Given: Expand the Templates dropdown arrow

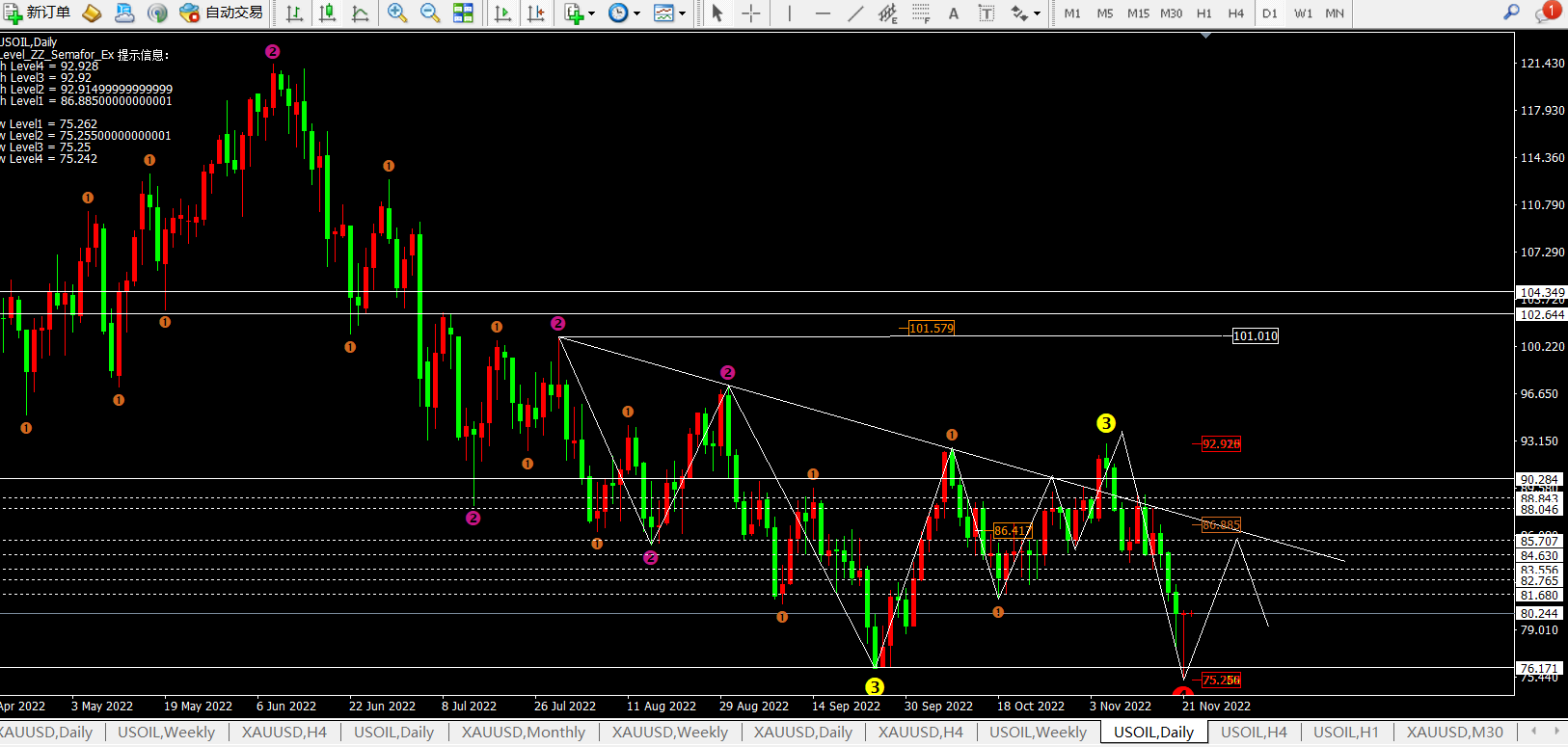Looking at the screenshot, I should [682, 13].
